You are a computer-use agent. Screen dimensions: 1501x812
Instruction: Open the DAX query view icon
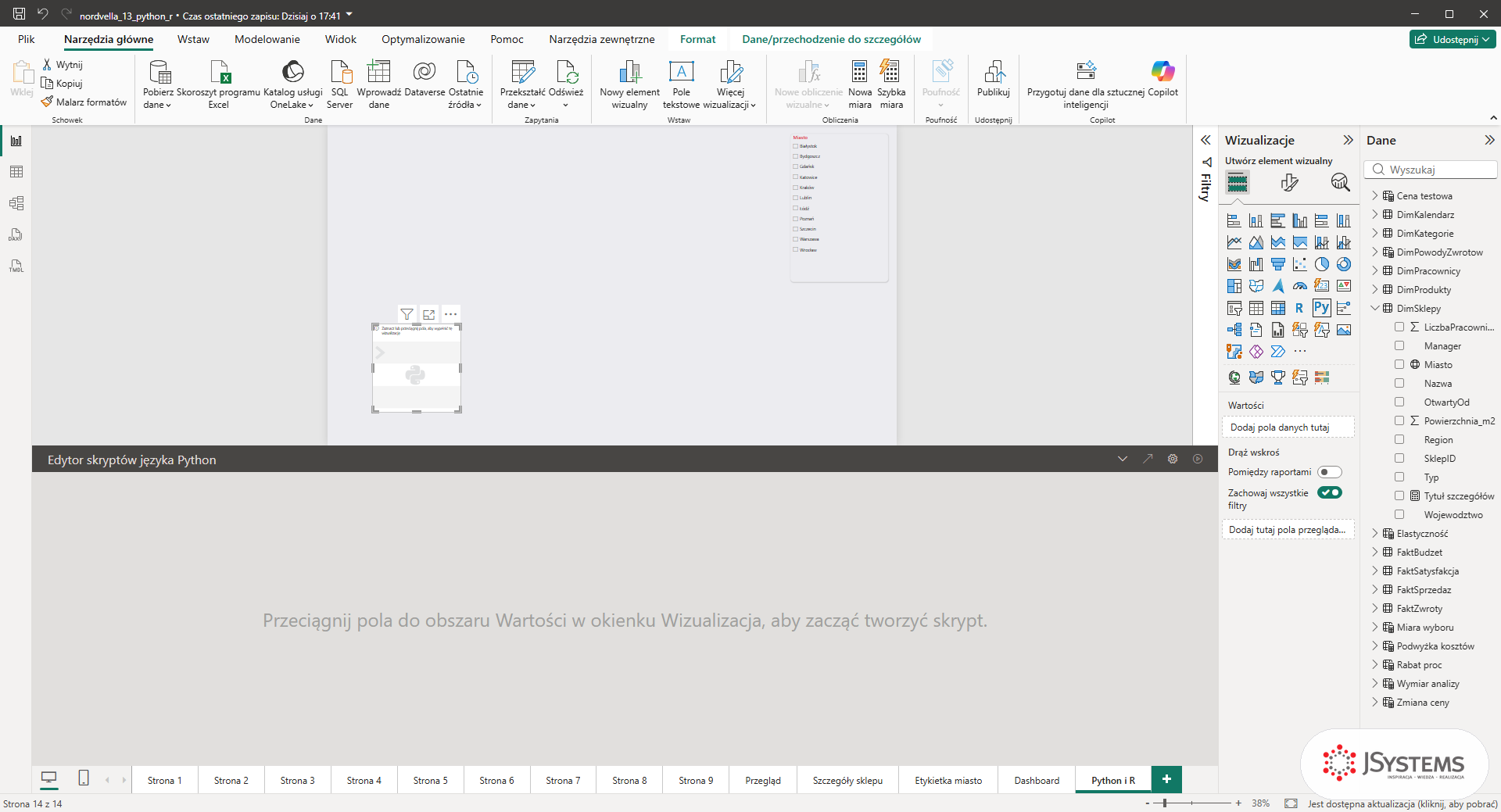click(x=16, y=234)
